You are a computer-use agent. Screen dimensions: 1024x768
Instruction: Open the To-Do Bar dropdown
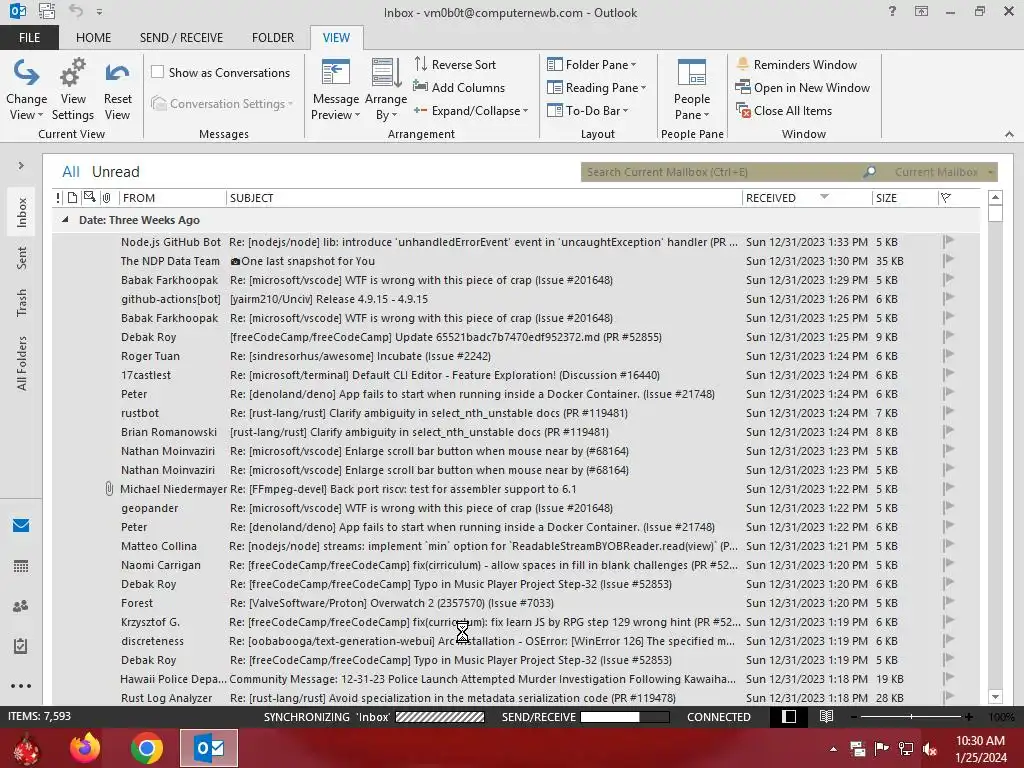[x=588, y=111]
